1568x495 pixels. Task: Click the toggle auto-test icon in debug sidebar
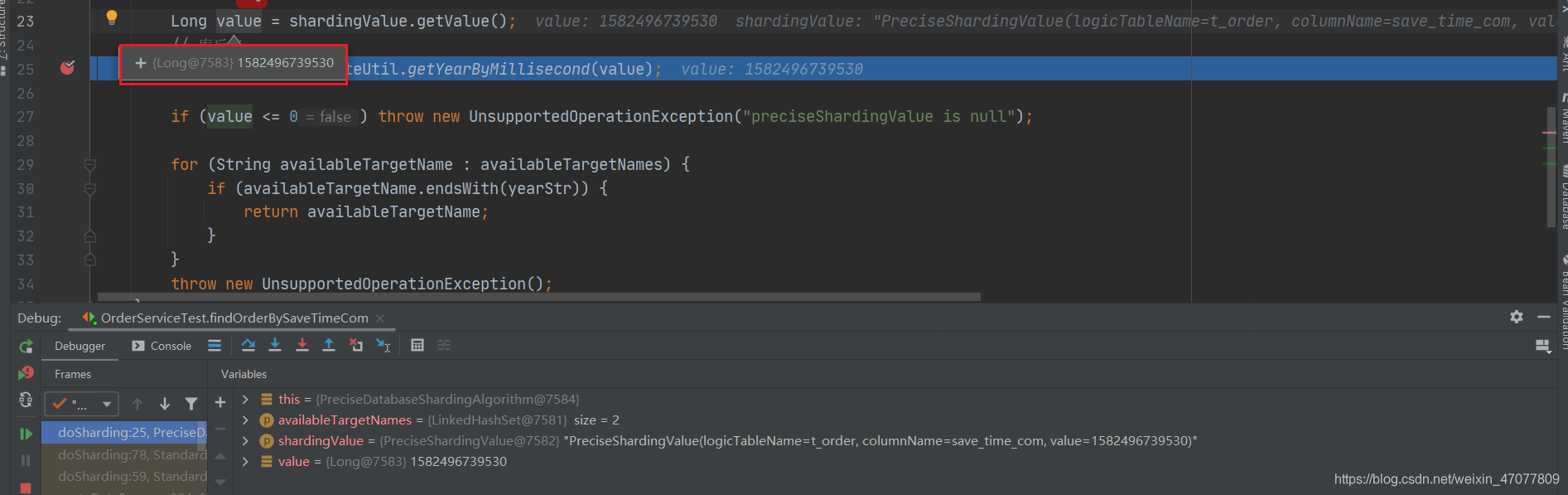click(x=26, y=401)
